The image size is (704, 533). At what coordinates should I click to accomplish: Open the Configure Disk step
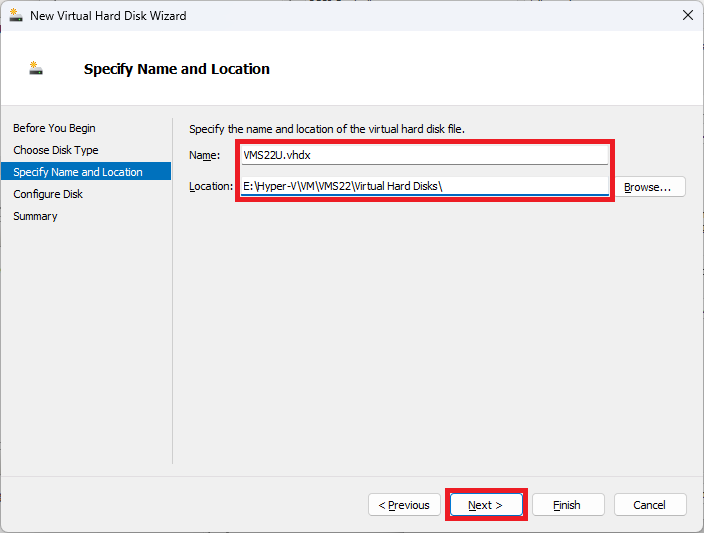click(48, 194)
